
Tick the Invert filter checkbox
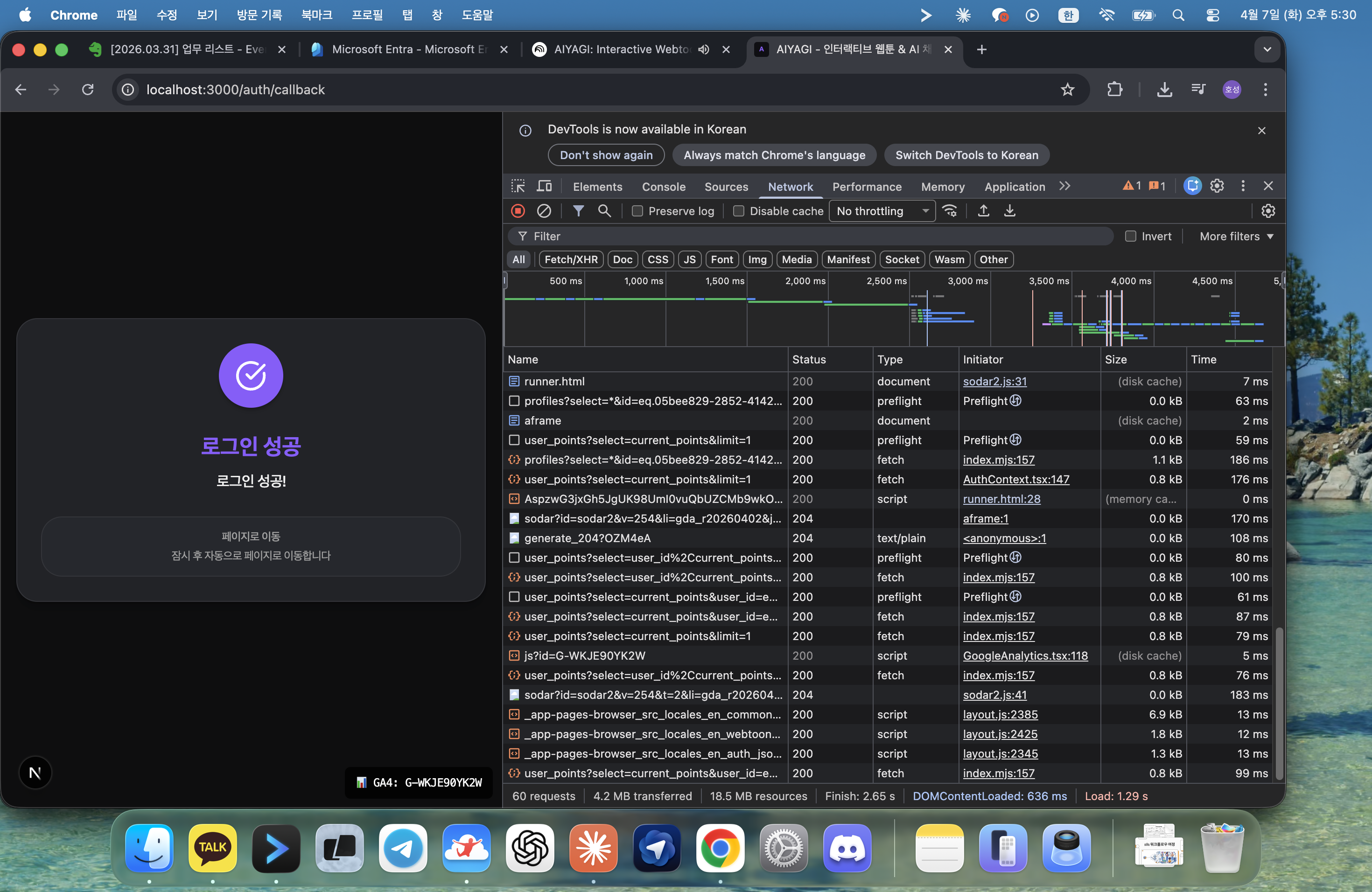1130,236
